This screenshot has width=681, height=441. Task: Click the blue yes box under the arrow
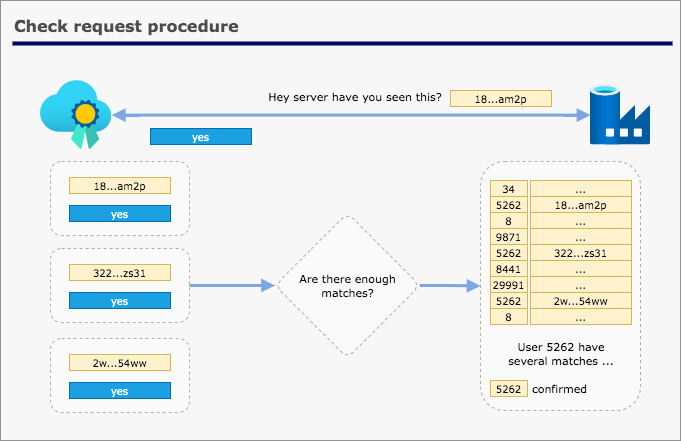pyautogui.click(x=201, y=136)
